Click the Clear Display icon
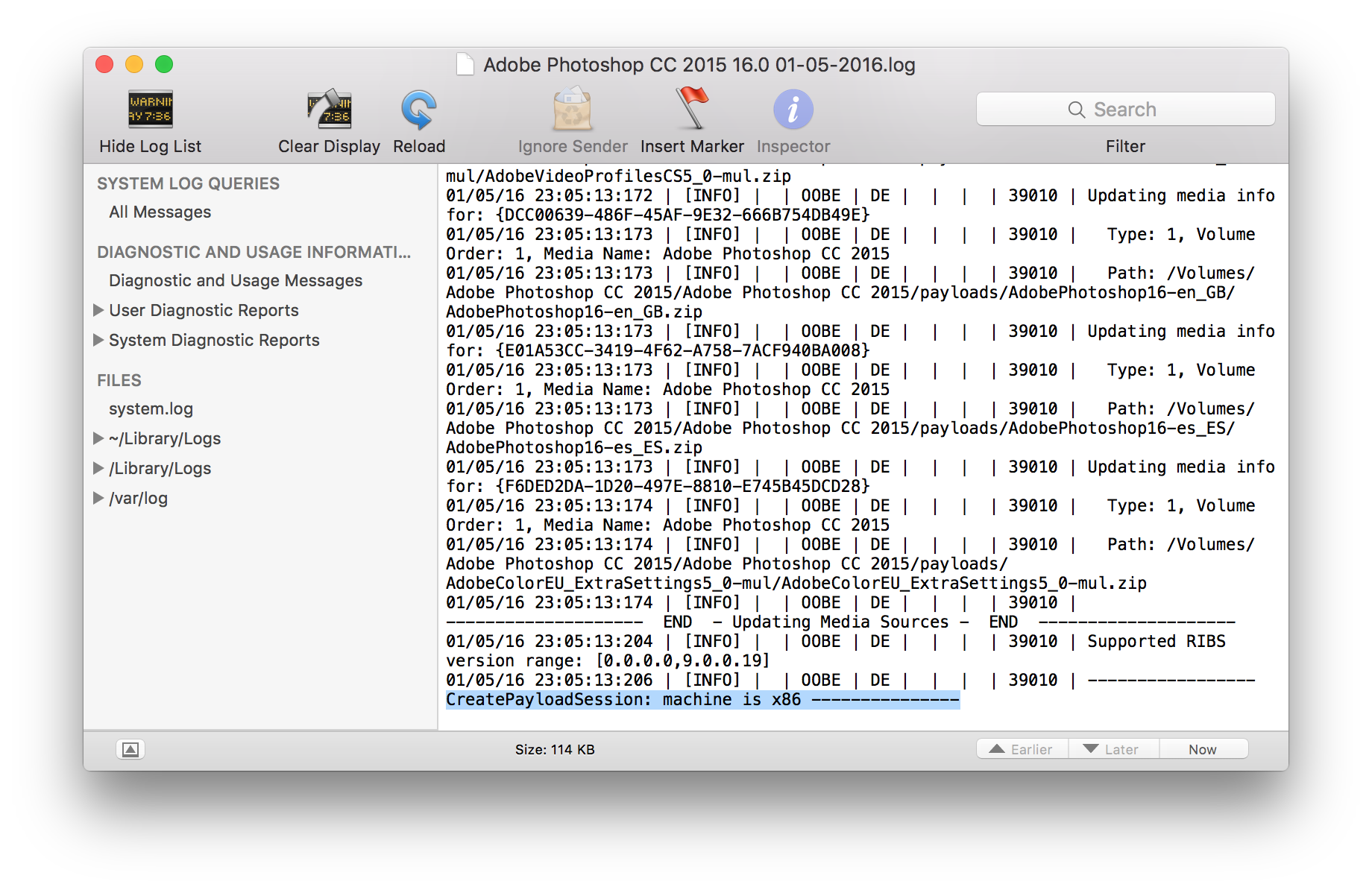 [329, 110]
